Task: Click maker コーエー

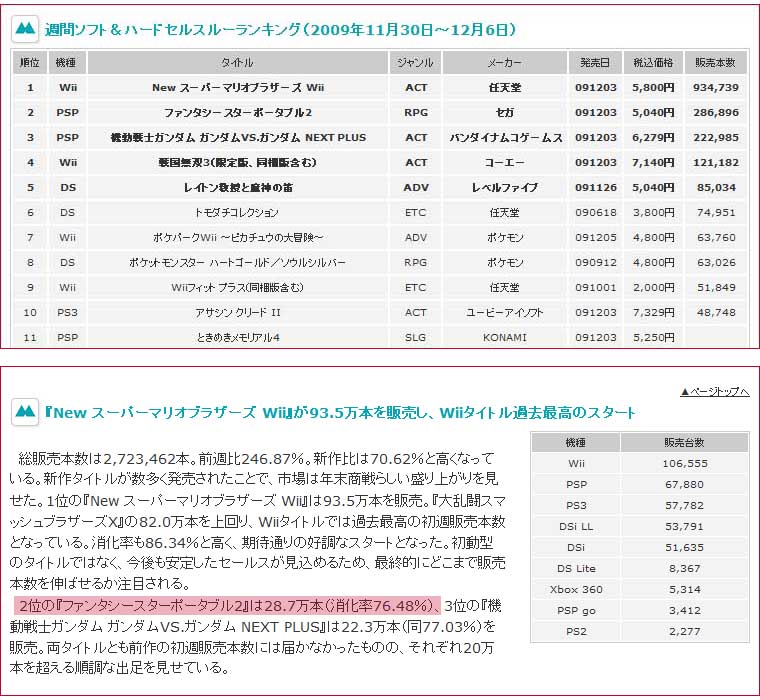Action: [505, 163]
